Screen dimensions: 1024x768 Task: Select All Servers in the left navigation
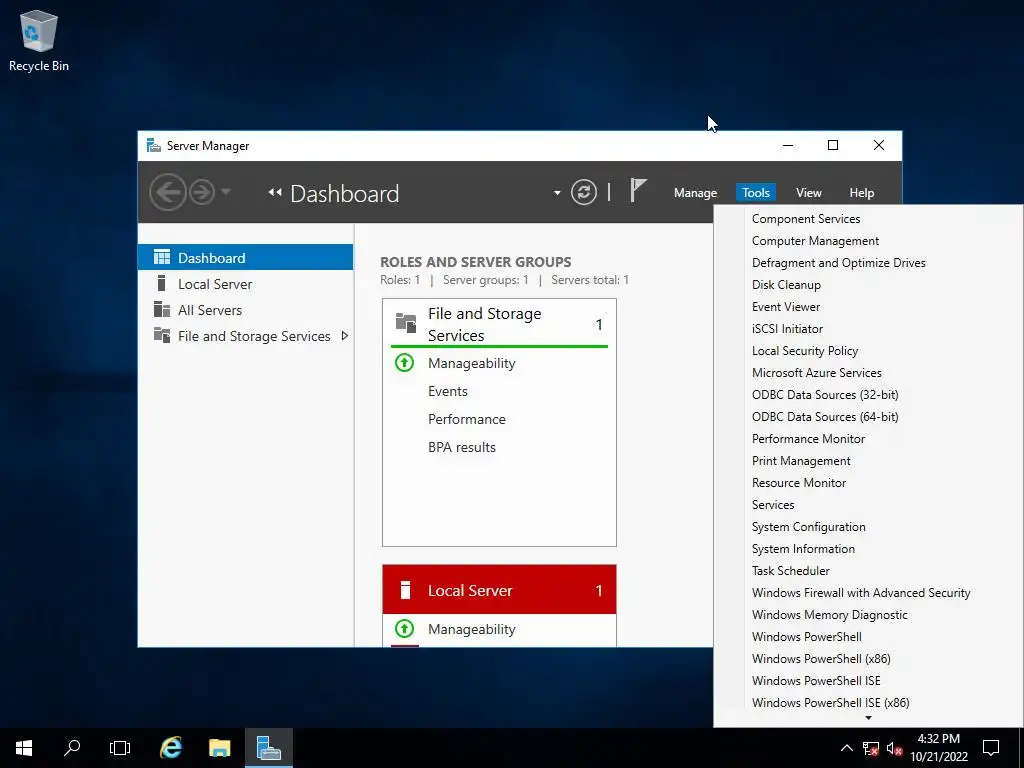click(246, 310)
